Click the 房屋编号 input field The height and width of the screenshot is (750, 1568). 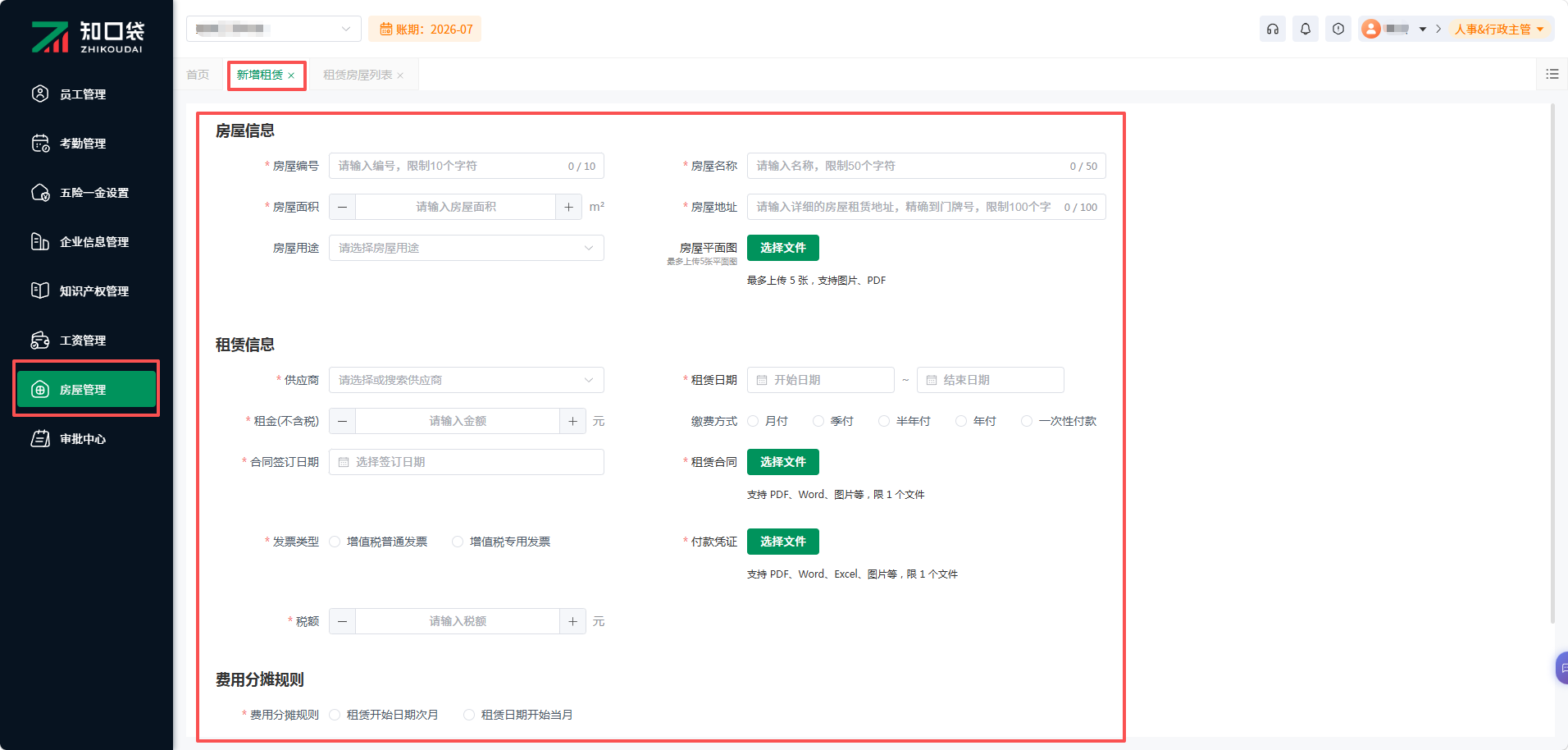[x=467, y=166]
